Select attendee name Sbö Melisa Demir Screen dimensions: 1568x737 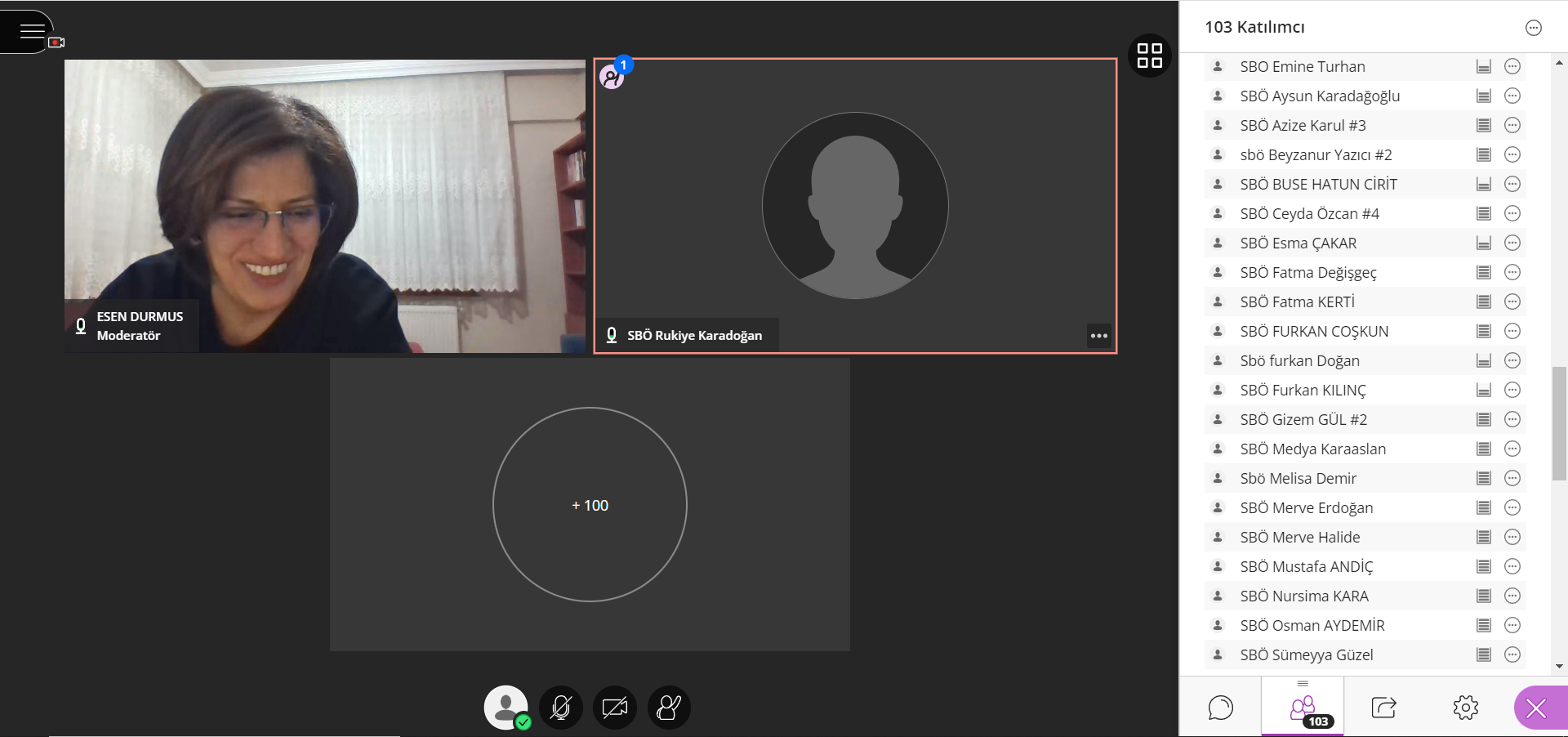(1298, 478)
